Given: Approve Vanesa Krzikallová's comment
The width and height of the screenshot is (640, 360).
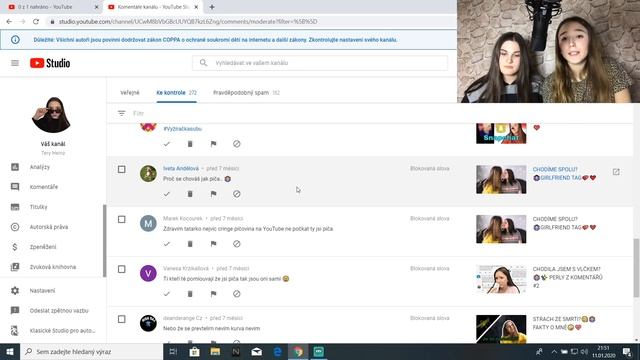Looking at the screenshot, I should click(x=167, y=294).
